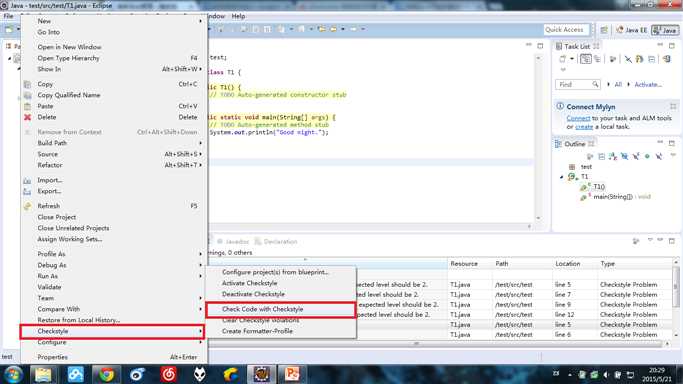Viewport: 683px width, 384px height.
Task: Click Connect link in Mylyn
Action: (x=578, y=118)
